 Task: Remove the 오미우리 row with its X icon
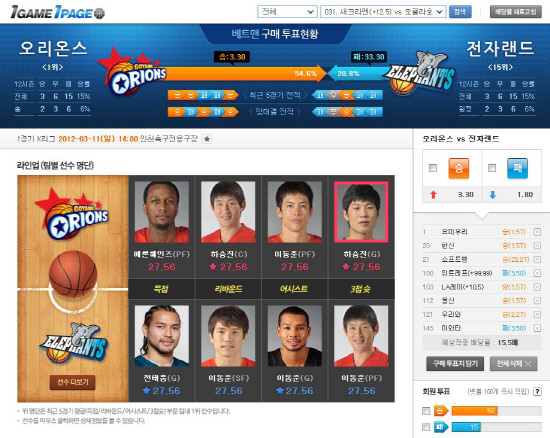tap(537, 232)
